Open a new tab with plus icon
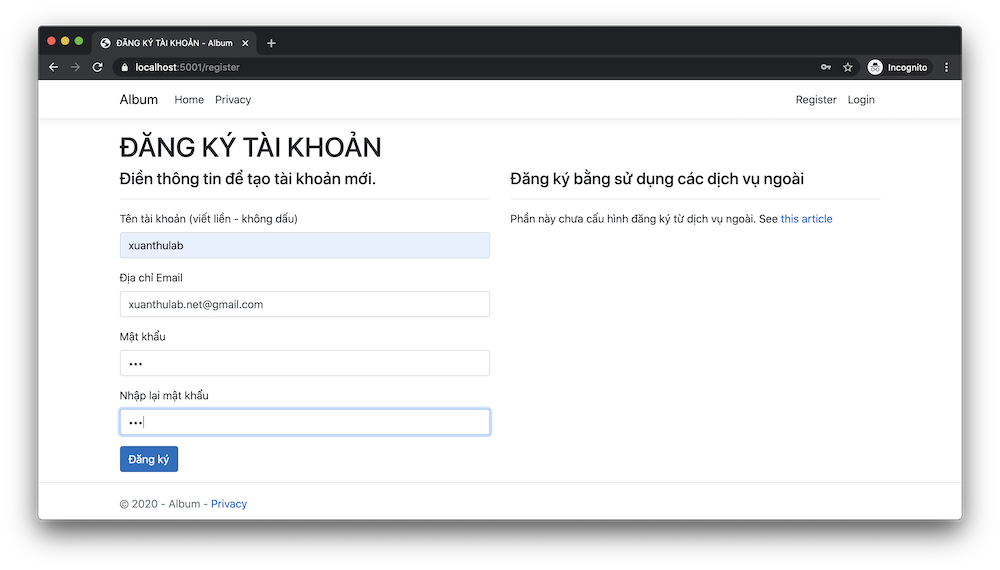The width and height of the screenshot is (1000, 570). point(271,43)
